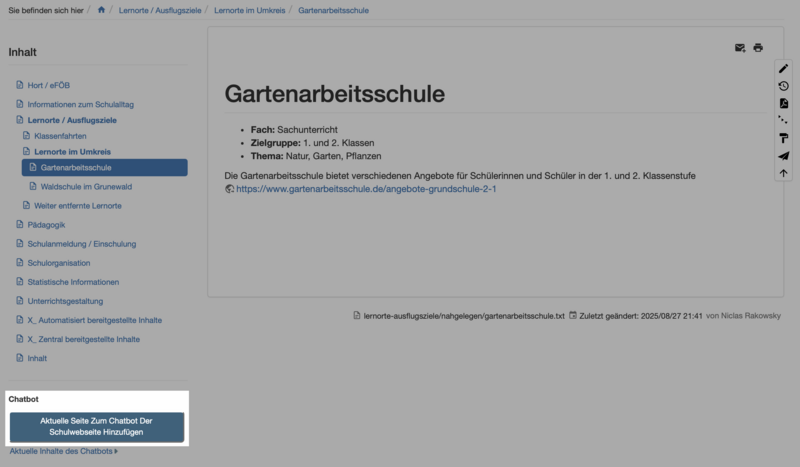Collapse Lernorte / Ausflugsziele in sidebar
The height and width of the screenshot is (467, 800).
tap(72, 120)
